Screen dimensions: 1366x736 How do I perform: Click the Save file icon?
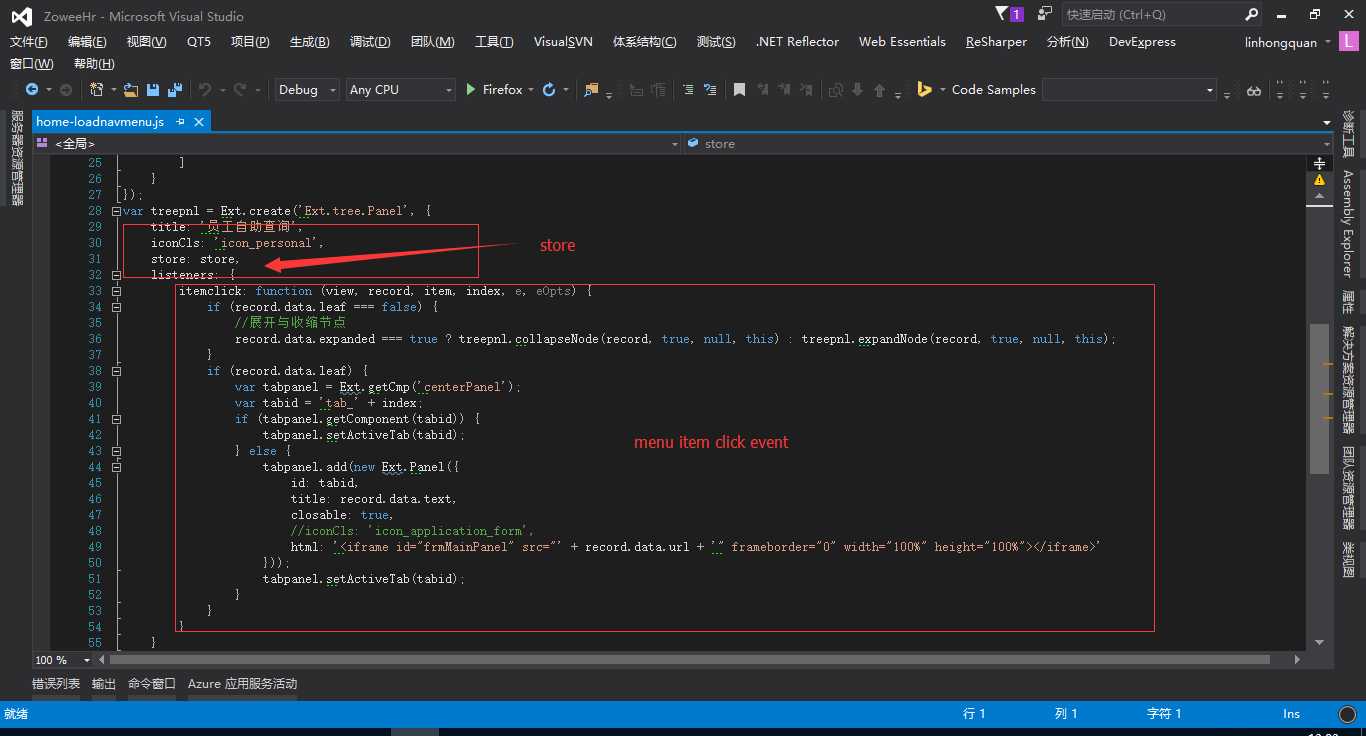153,90
